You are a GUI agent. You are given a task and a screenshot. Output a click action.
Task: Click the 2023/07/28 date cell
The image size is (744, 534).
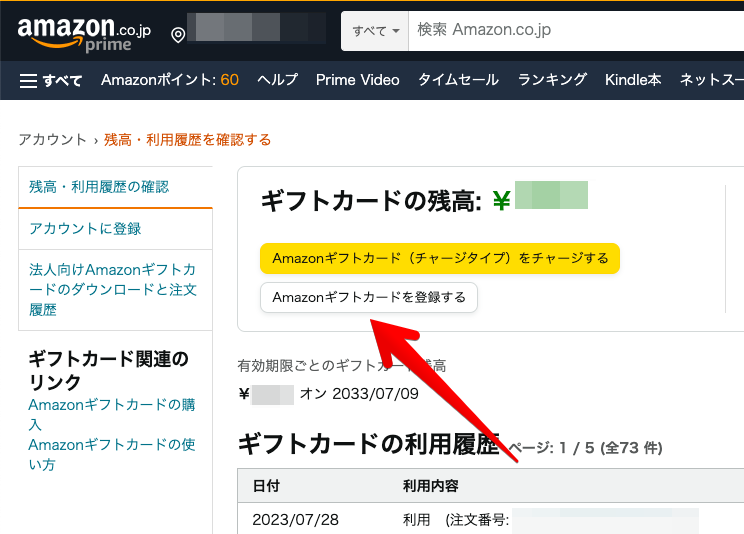point(296,520)
